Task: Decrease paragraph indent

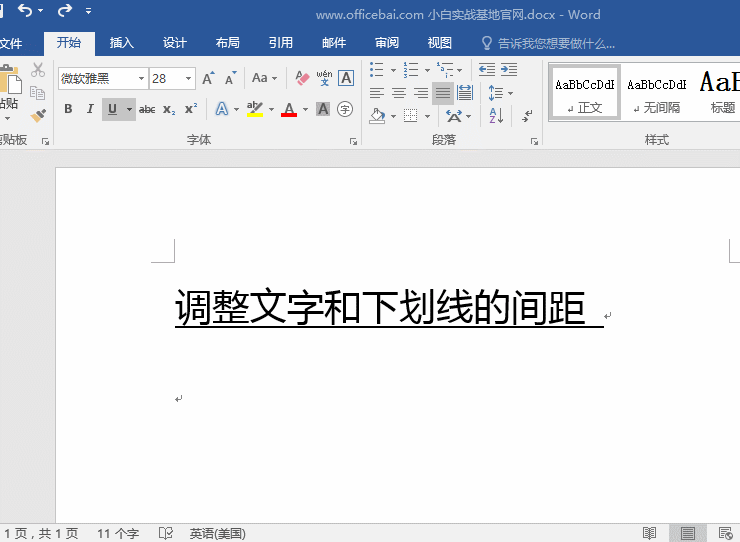Action: coord(487,69)
